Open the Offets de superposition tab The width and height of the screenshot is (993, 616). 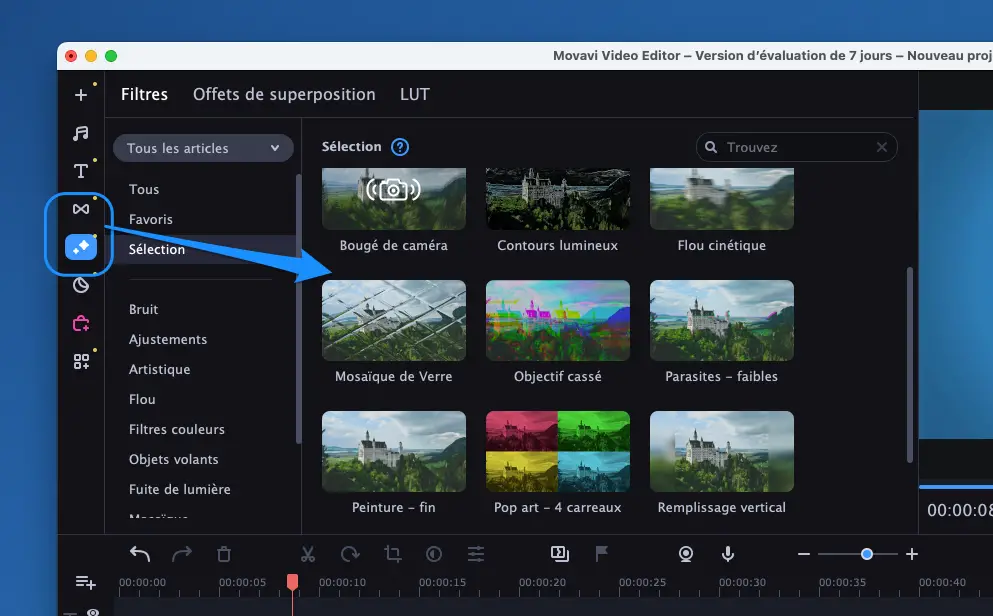[x=284, y=94]
